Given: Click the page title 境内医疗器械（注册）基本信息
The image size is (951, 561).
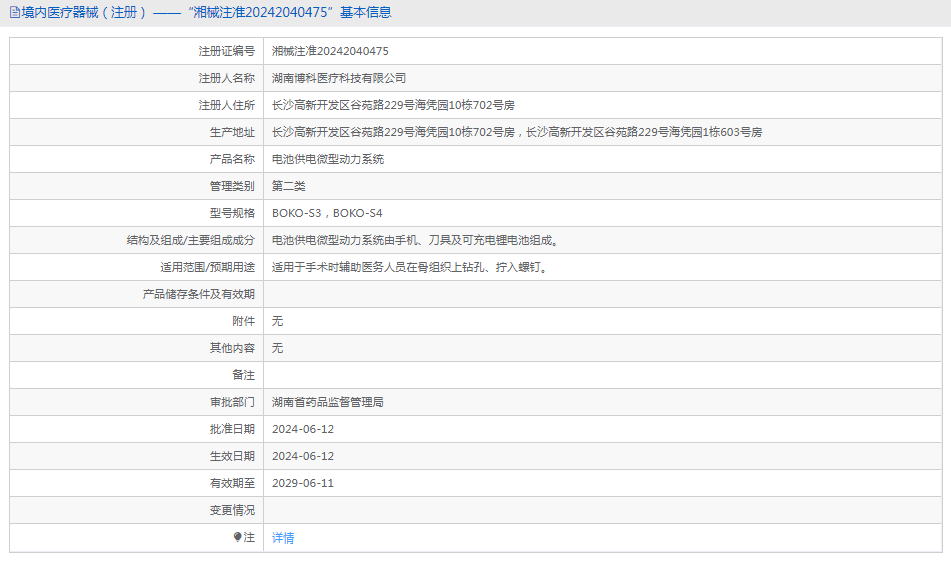Looking at the screenshot, I should (206, 12).
